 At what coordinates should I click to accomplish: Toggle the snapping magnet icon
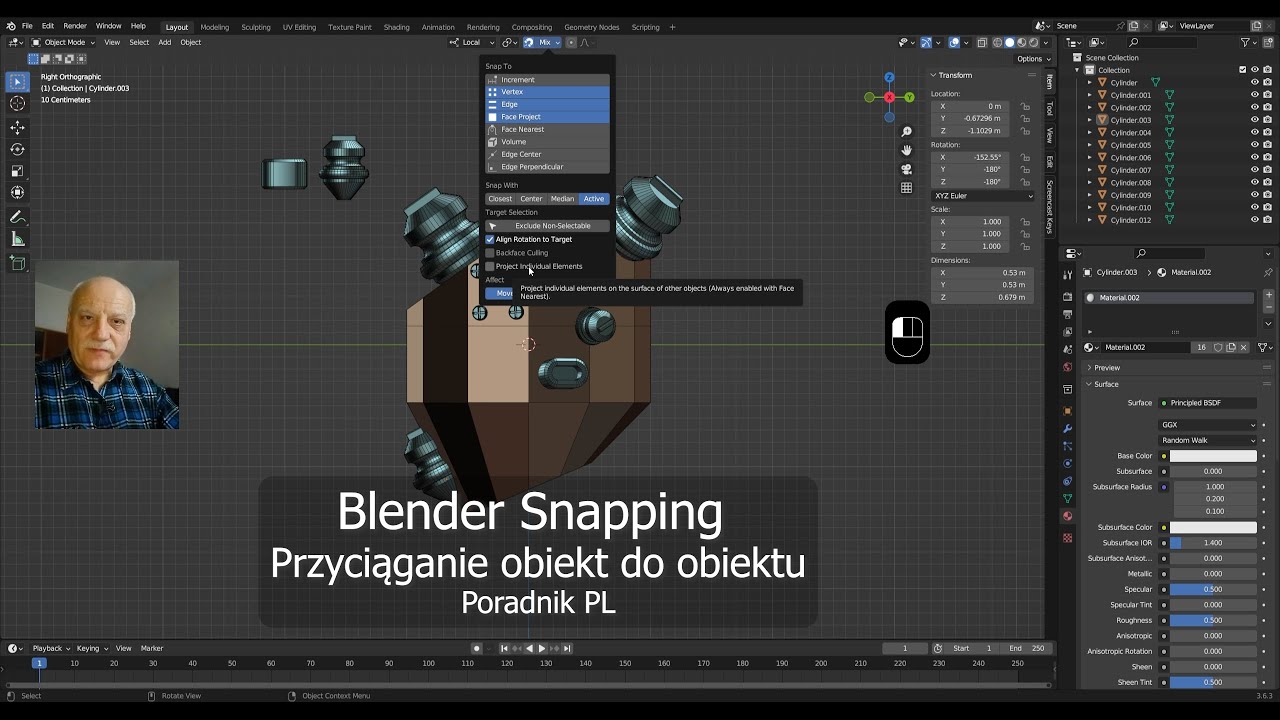click(x=529, y=42)
